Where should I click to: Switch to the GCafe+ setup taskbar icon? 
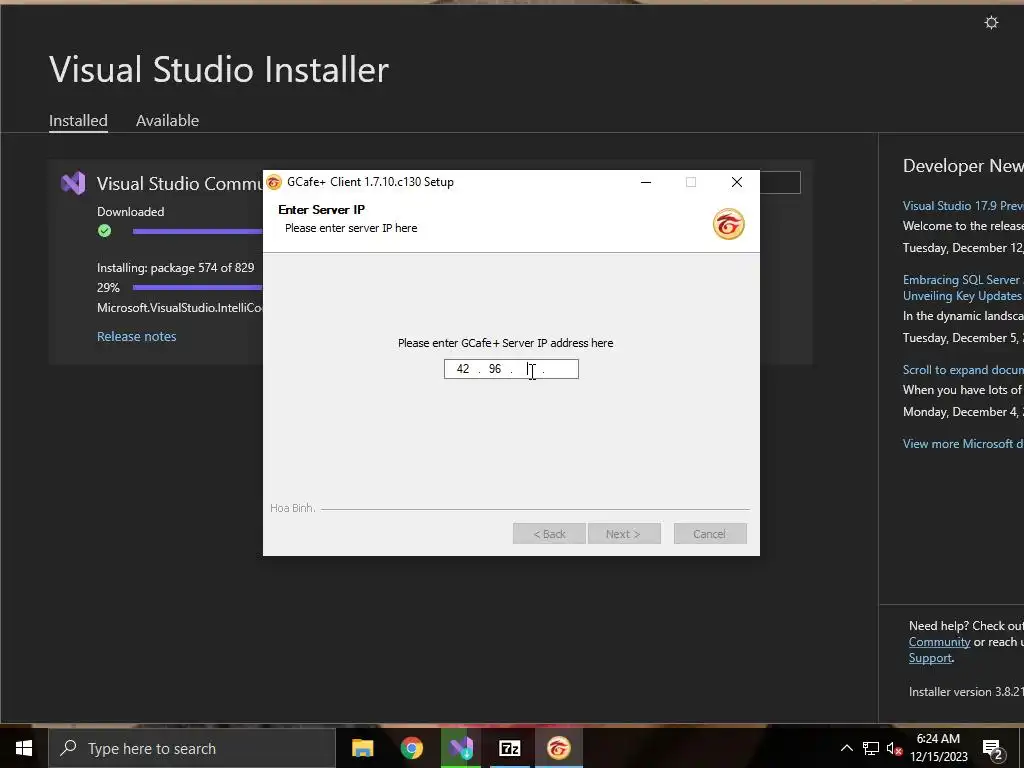tap(558, 748)
